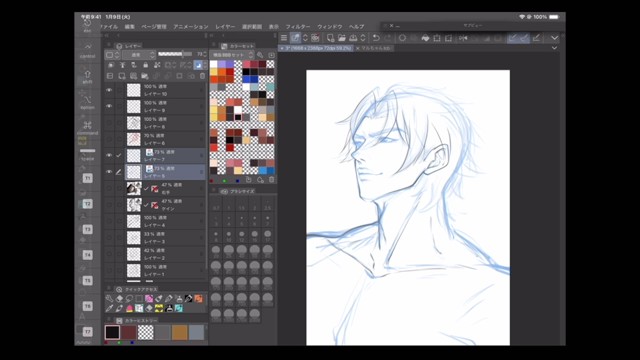Show the 70% レイヤー 6 visibility box
640x360 pixels.
click(x=109, y=139)
